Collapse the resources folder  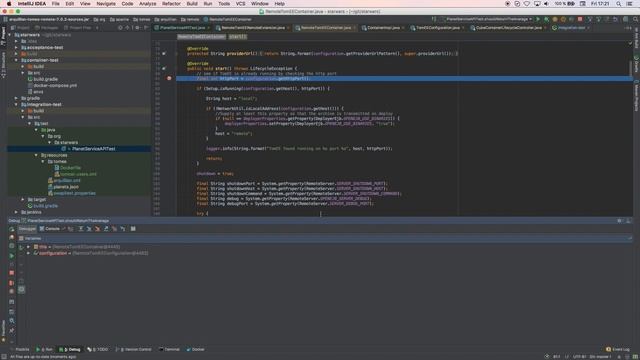click(x=36, y=156)
